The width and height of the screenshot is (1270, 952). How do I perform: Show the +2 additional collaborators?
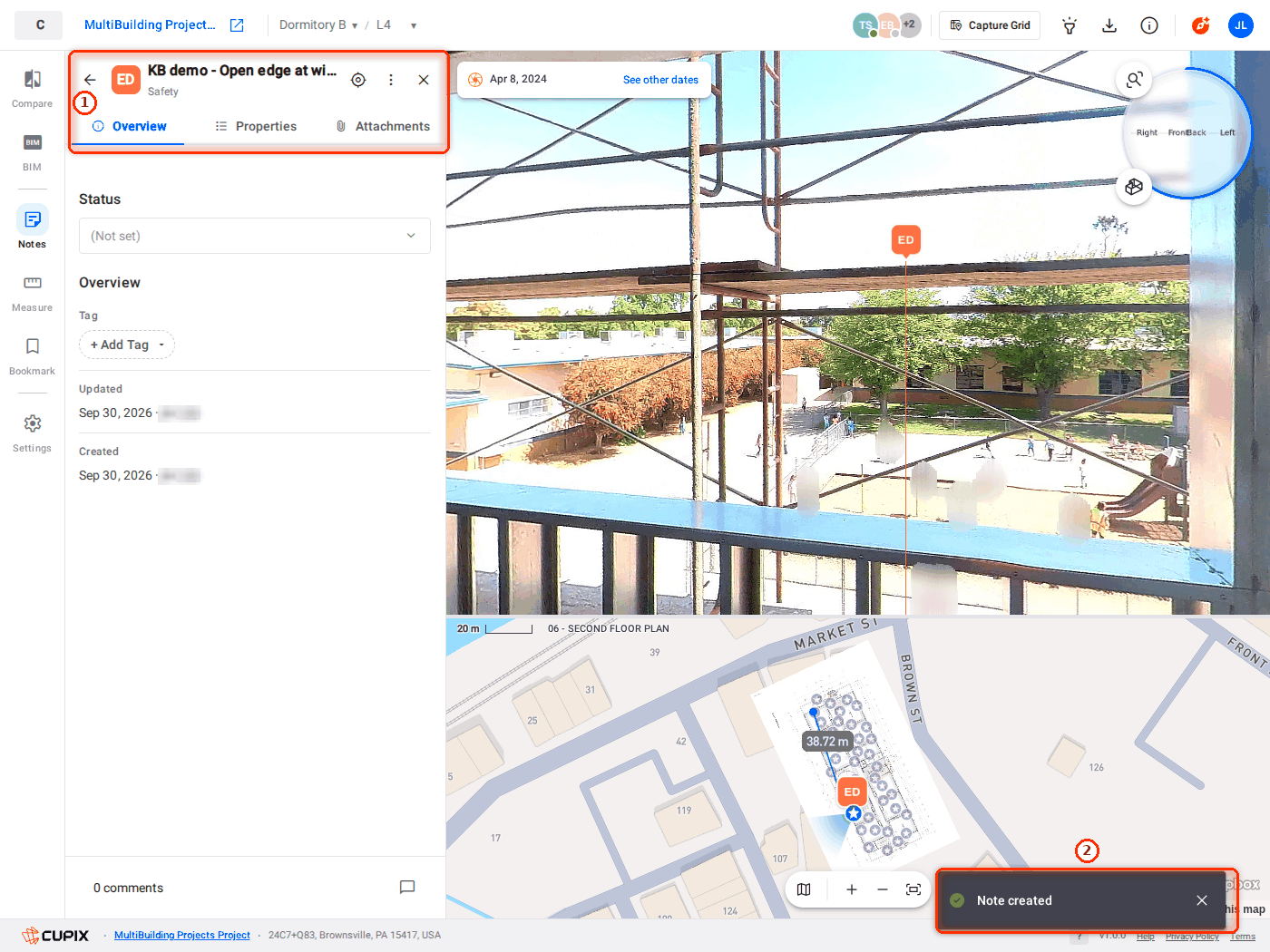point(909,25)
